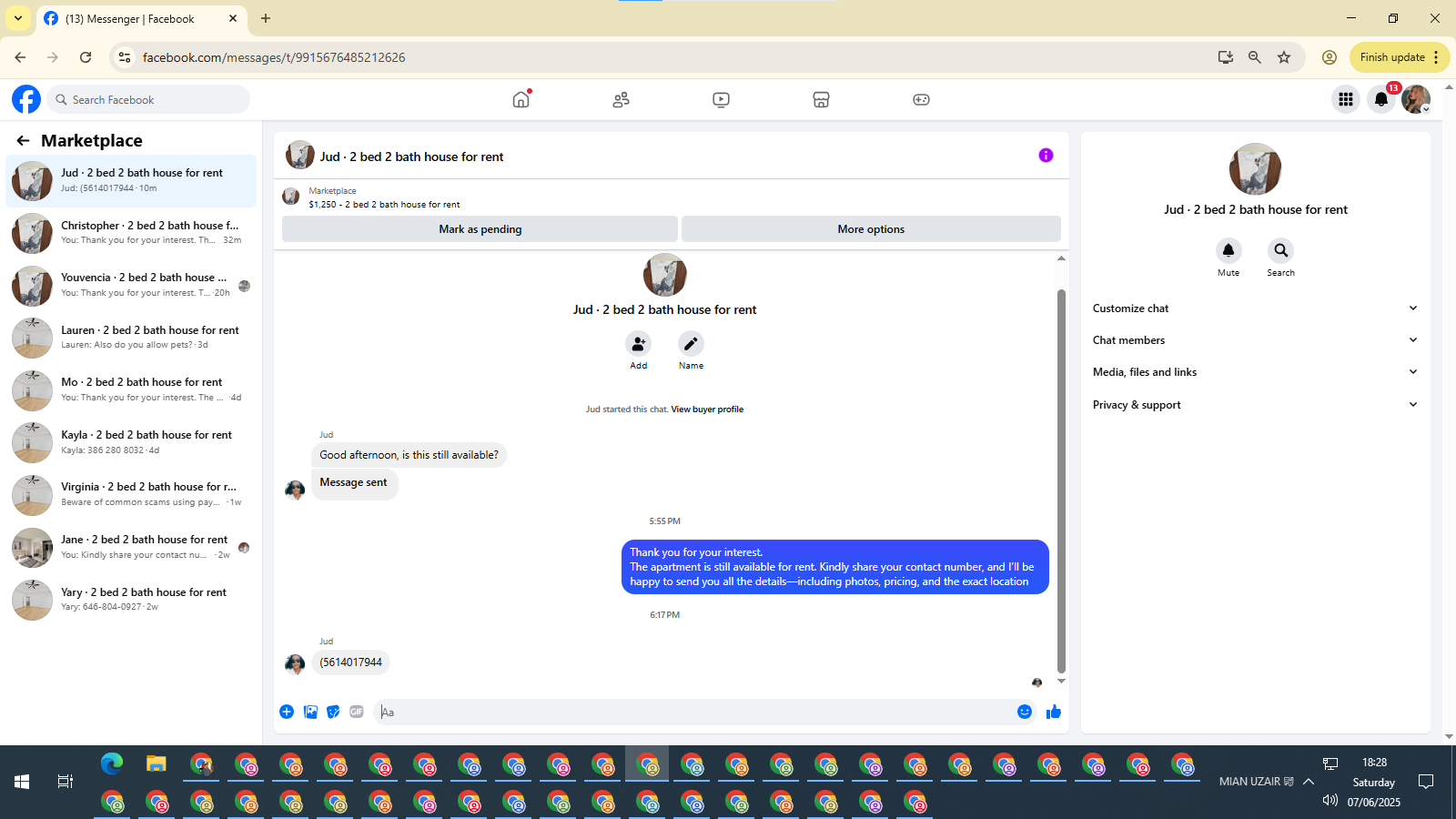Click the Add people icon in chat
This screenshot has width=1456, height=819.
639,343
